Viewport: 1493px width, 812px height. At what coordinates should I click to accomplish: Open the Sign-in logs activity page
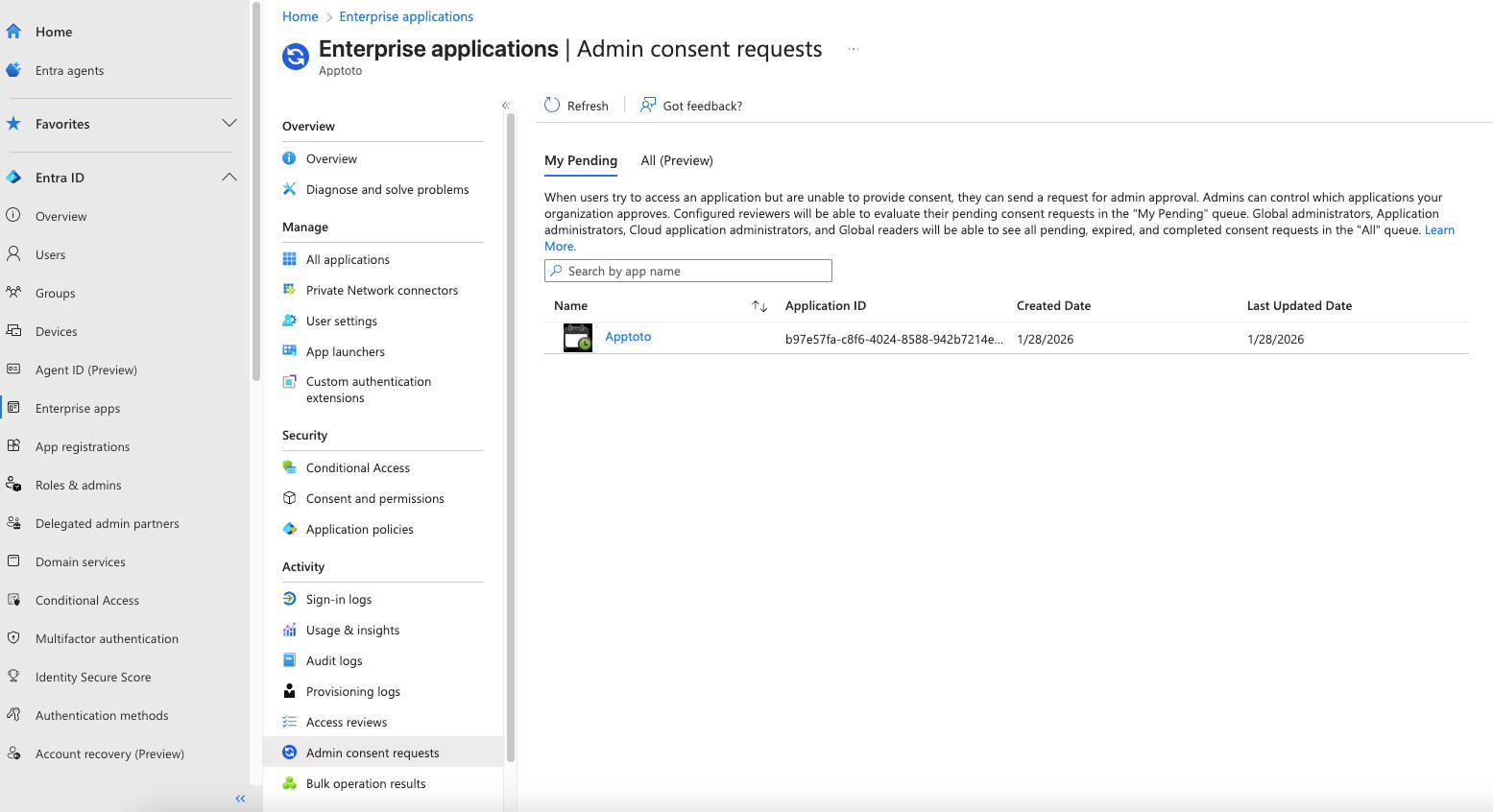tap(339, 599)
